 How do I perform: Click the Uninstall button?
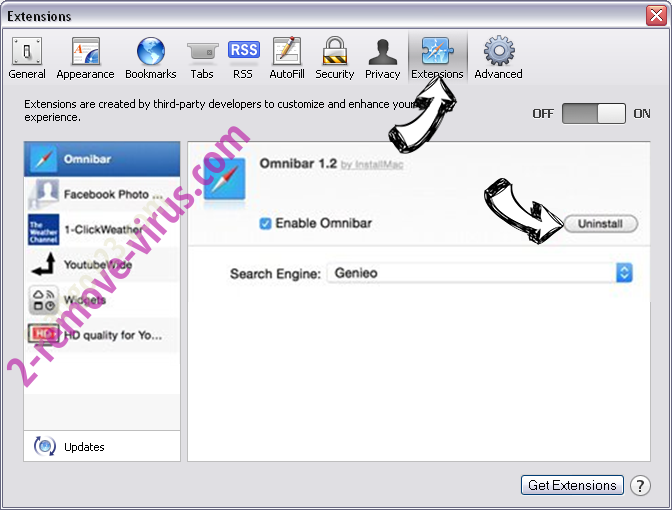600,224
